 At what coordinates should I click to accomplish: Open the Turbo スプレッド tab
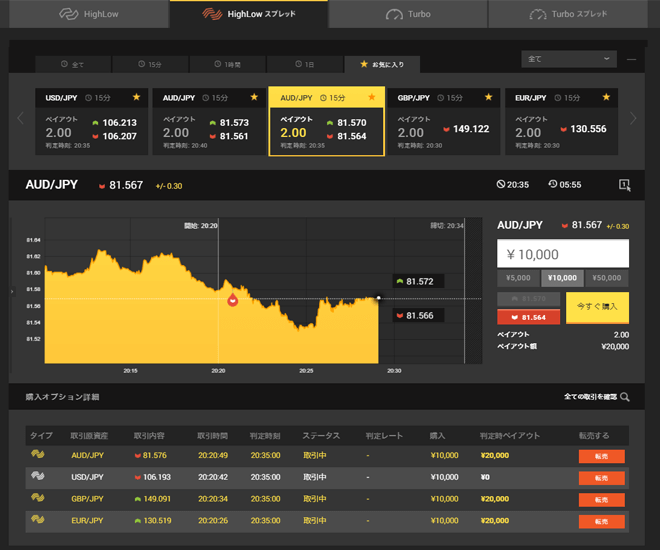[568, 14]
